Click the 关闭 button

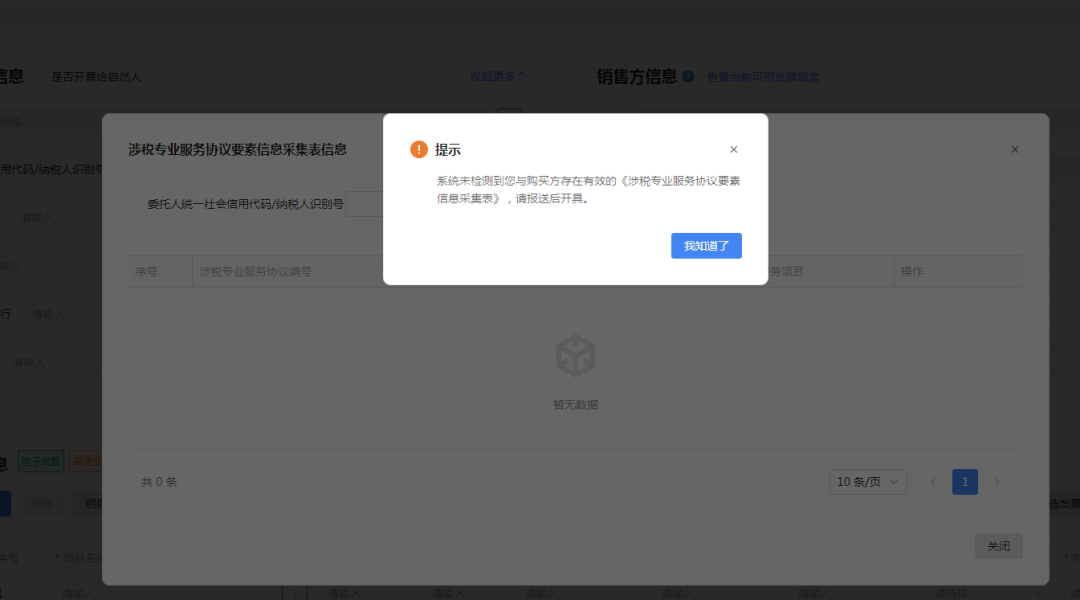[x=998, y=546]
